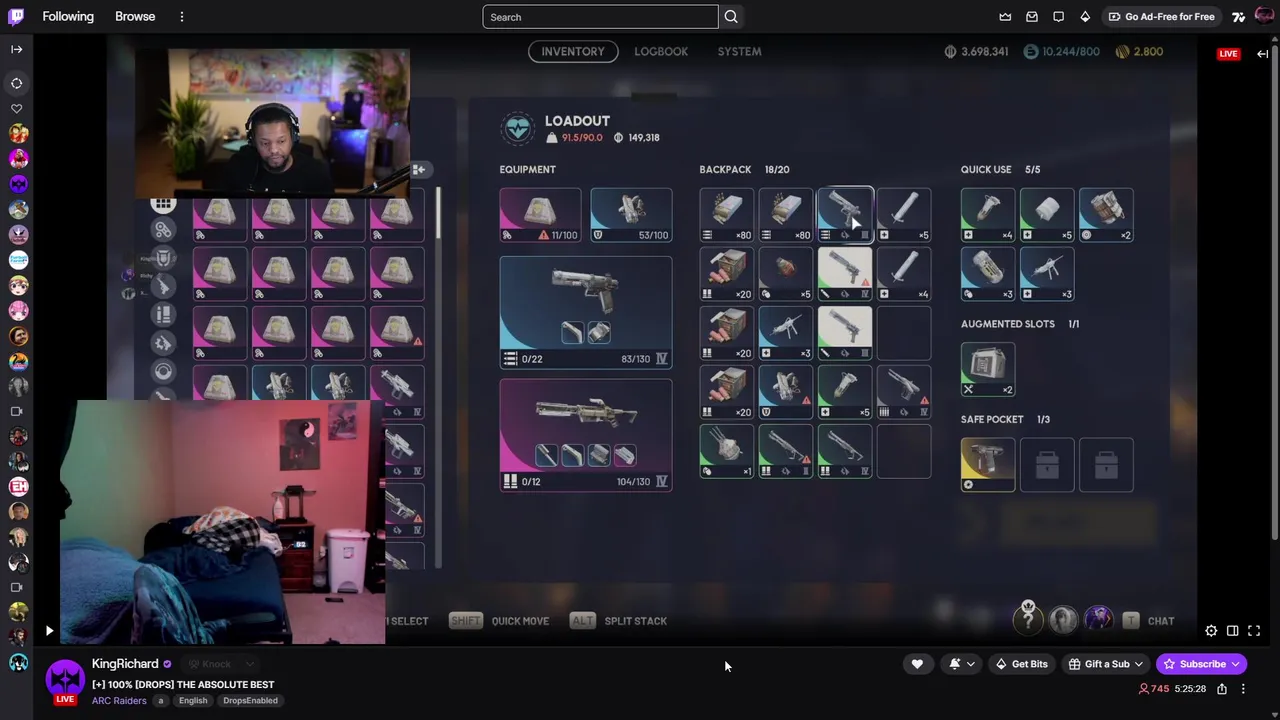Image resolution: width=1280 pixels, height=720 pixels.
Task: Select the safe pocket golden pistol item
Action: (988, 465)
